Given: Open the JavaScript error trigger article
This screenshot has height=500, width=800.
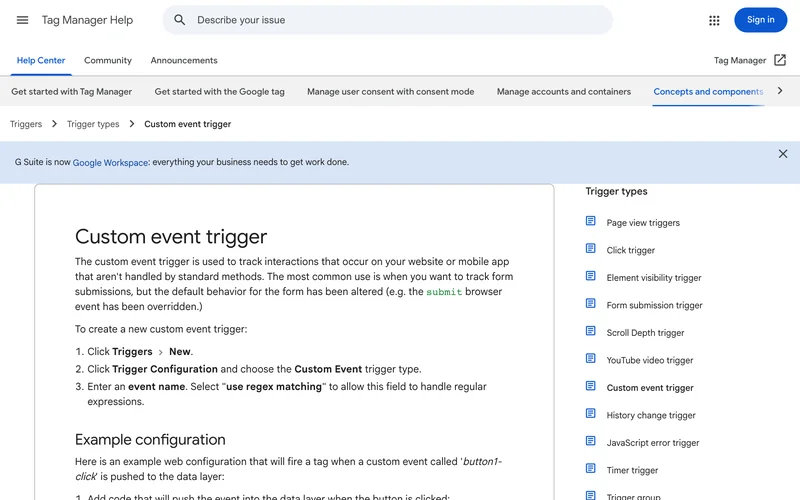Looking at the screenshot, I should [653, 443].
